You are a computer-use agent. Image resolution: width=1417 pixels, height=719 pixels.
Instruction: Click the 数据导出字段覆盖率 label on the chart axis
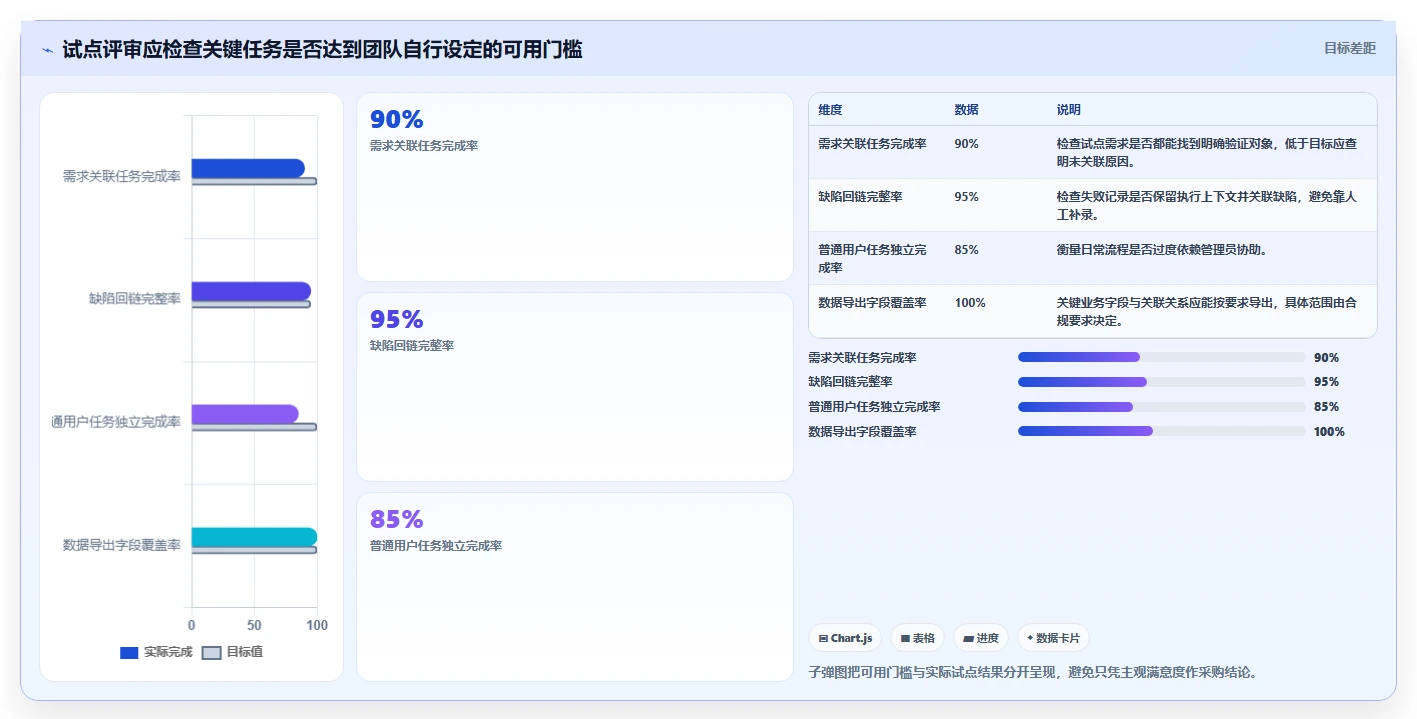click(x=121, y=545)
